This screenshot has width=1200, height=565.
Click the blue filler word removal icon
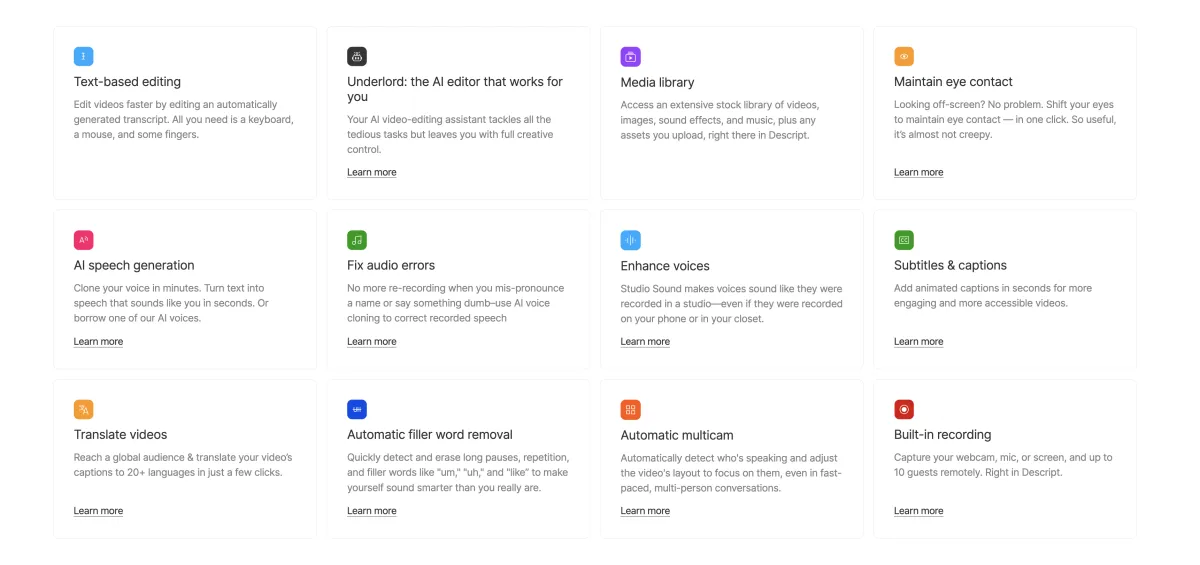tap(357, 409)
